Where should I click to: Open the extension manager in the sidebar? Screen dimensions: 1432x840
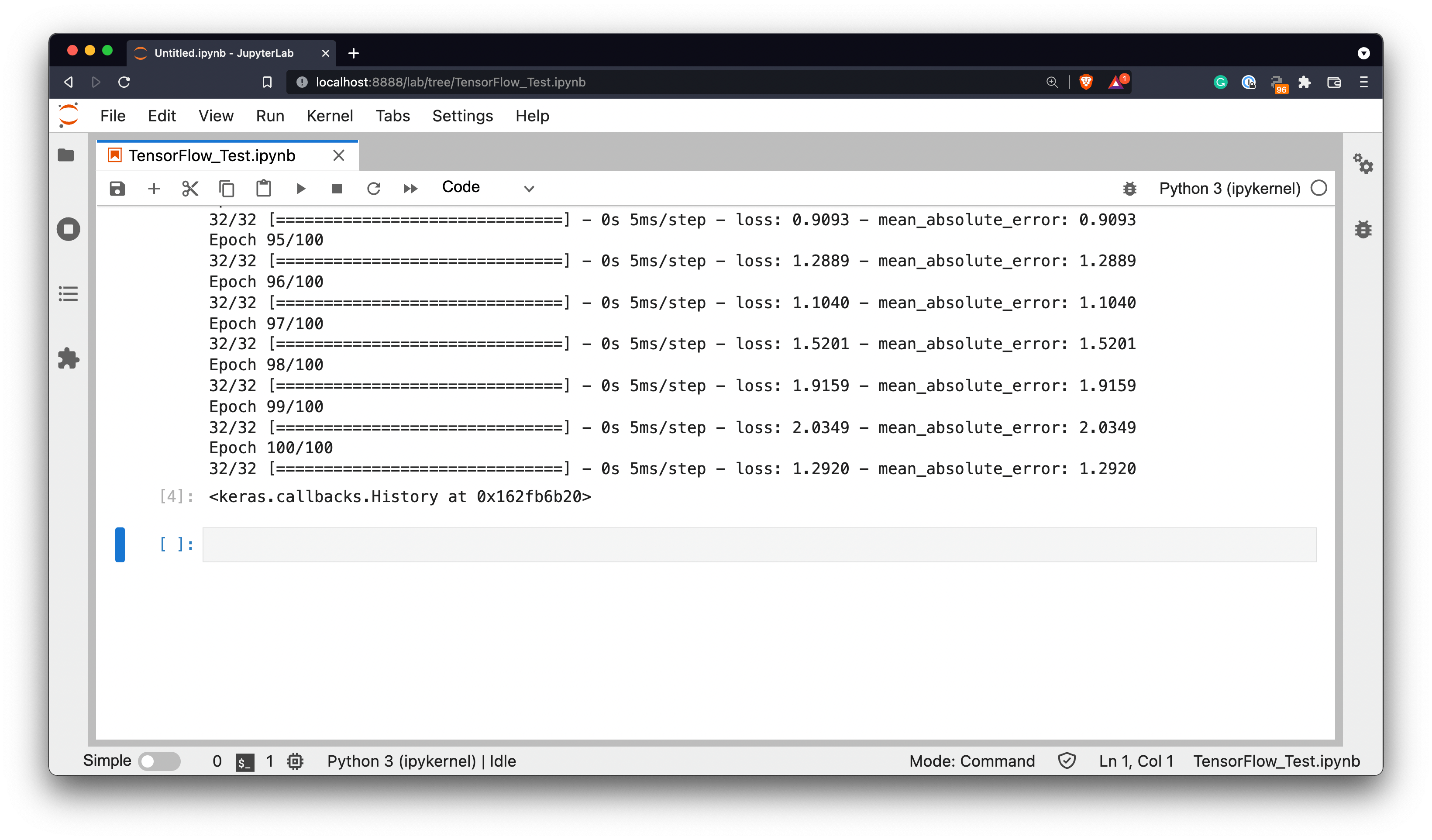[68, 358]
